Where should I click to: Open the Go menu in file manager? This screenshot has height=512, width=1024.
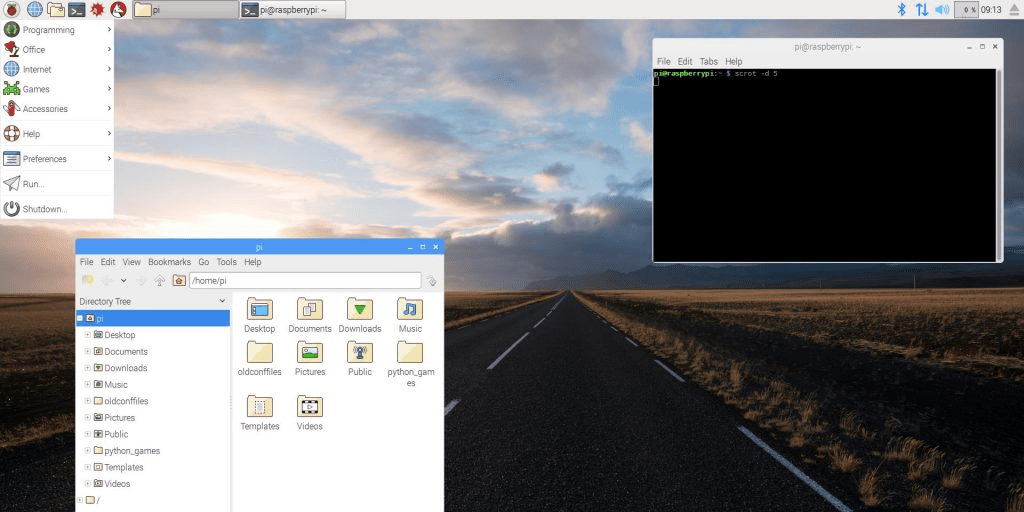[x=204, y=262]
